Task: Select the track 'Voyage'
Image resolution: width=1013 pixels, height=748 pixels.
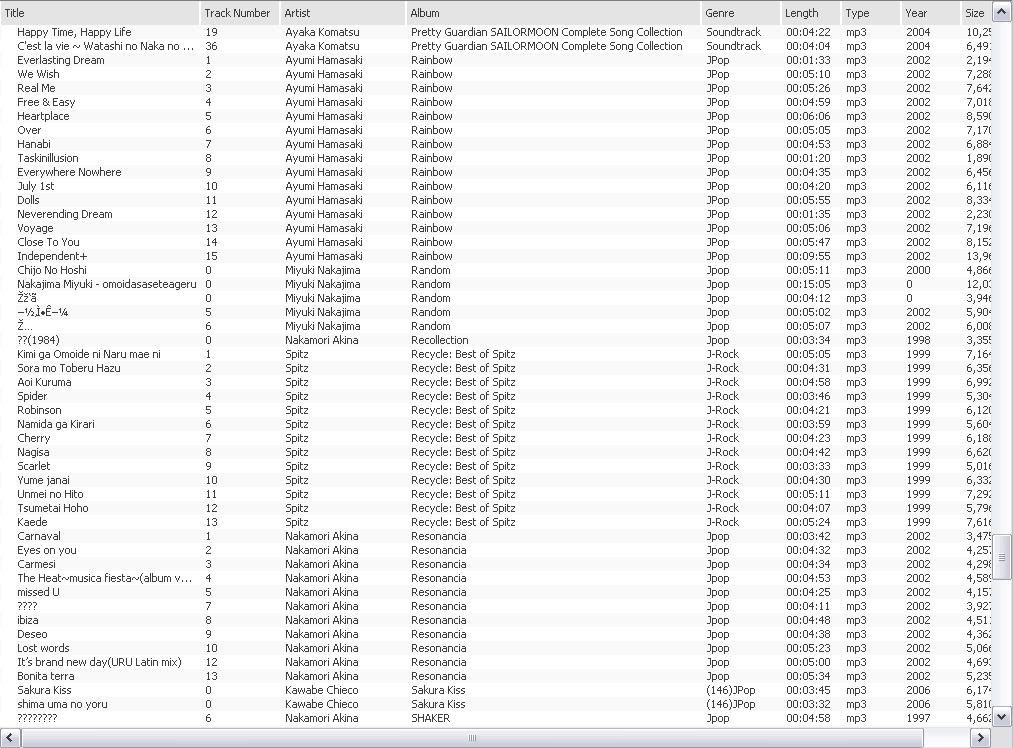Action: click(35, 228)
